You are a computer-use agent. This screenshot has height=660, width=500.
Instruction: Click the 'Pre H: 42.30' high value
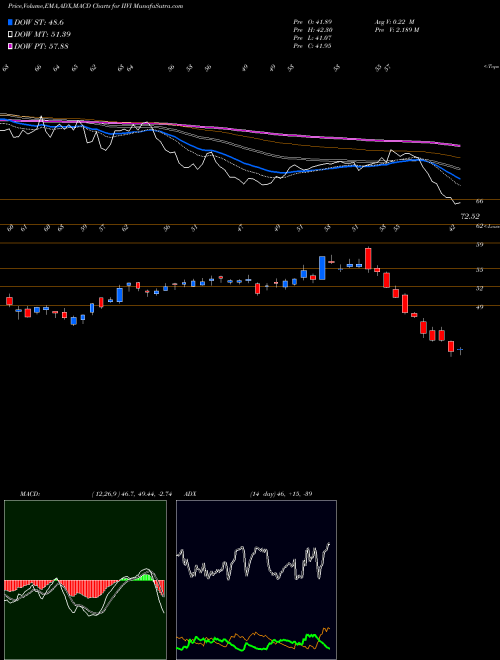click(x=313, y=30)
